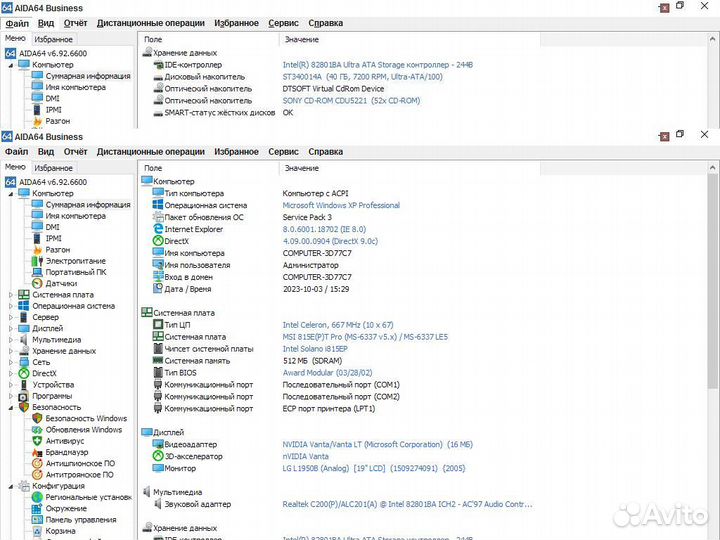720x540 pixels.
Task: Open the Сервис menu in the lower window
Action: pyautogui.click(x=283, y=152)
